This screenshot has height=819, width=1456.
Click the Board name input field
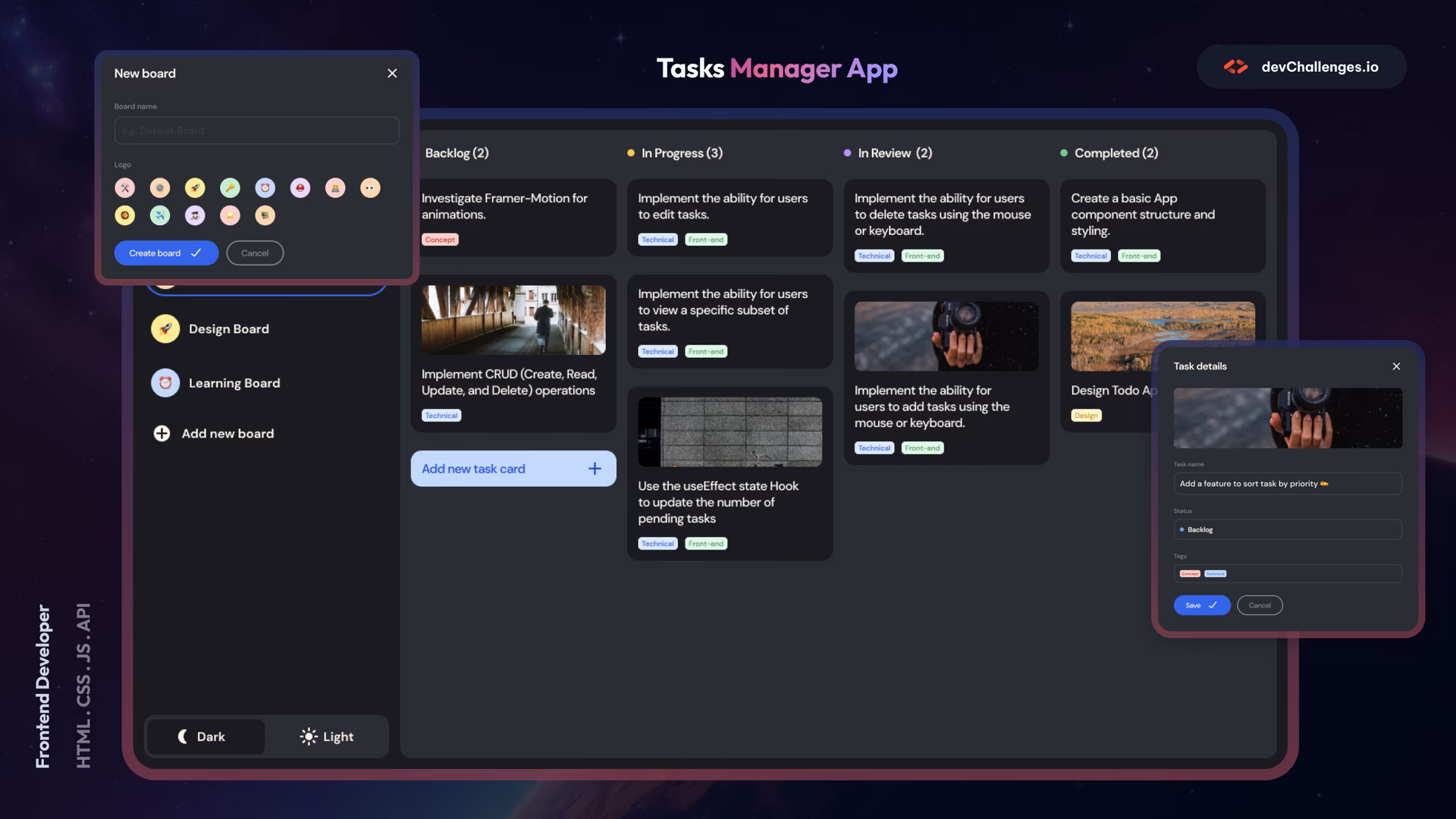pos(256,130)
